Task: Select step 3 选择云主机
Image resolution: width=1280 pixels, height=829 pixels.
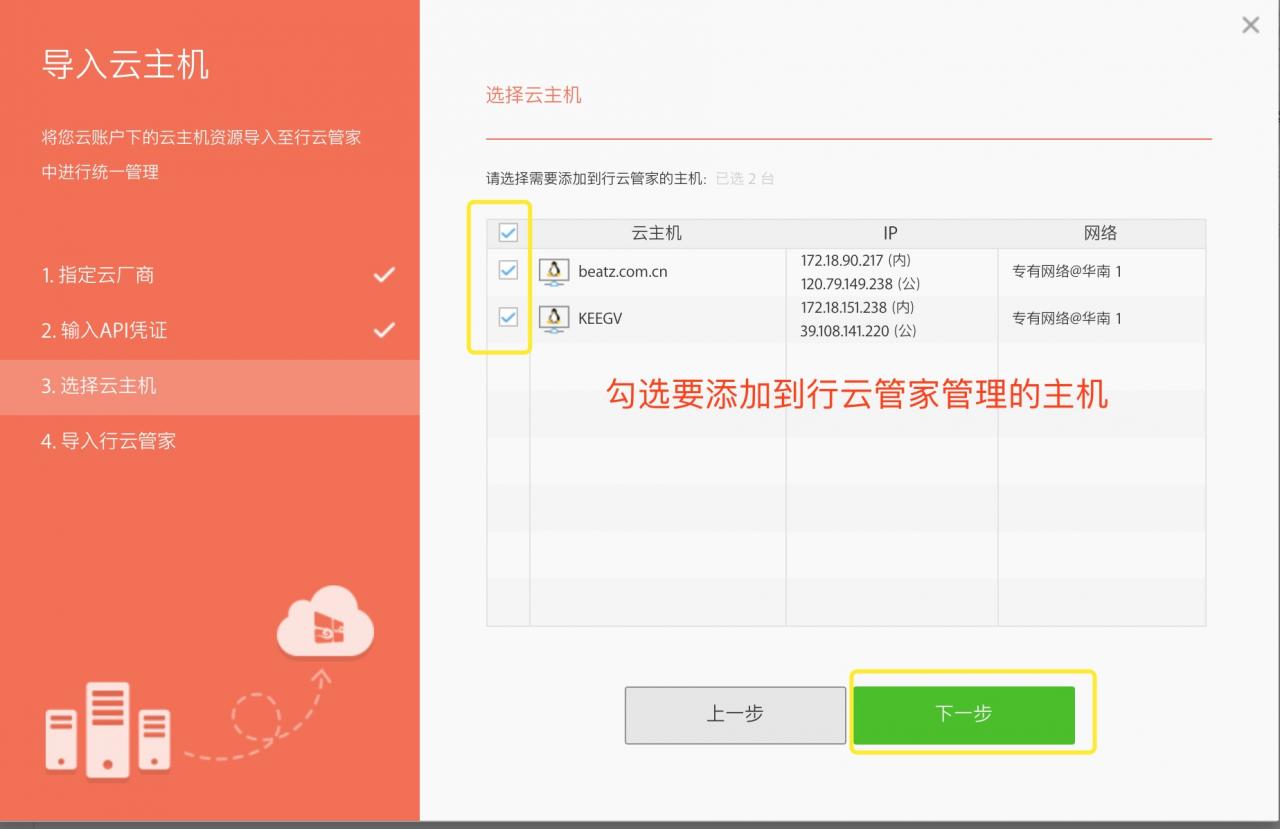Action: click(99, 386)
